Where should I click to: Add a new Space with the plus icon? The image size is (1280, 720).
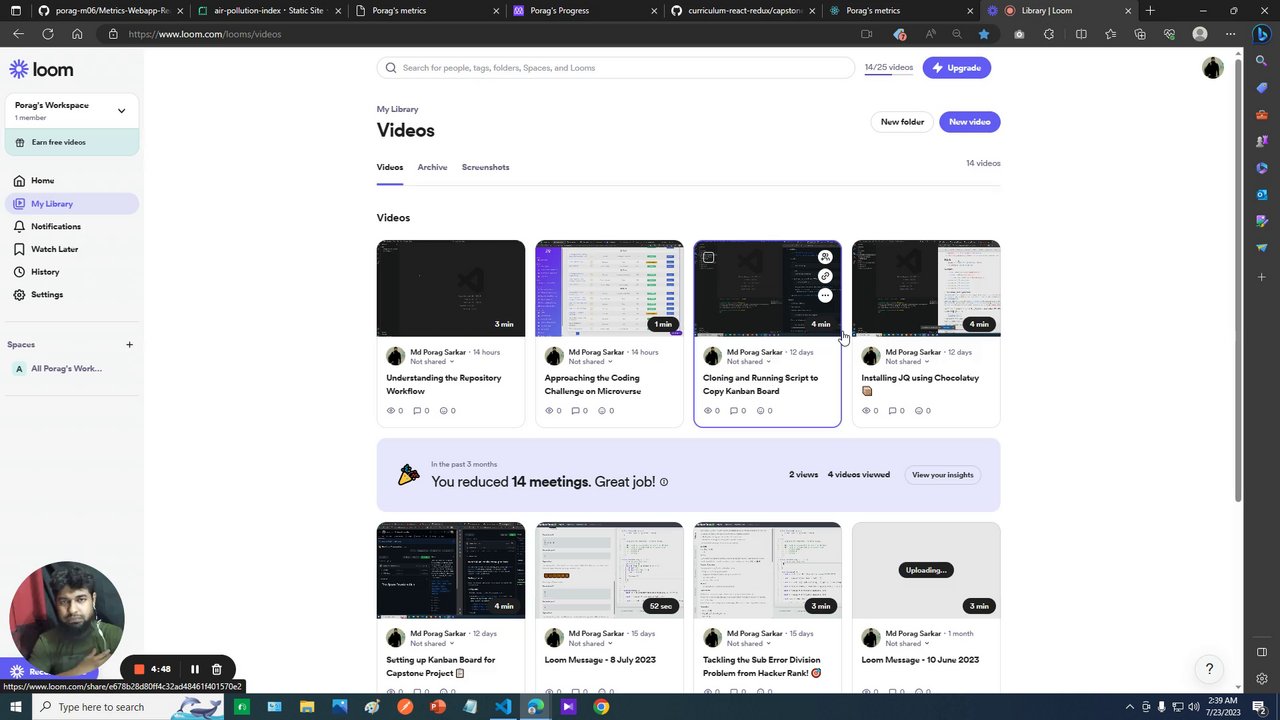click(x=129, y=345)
